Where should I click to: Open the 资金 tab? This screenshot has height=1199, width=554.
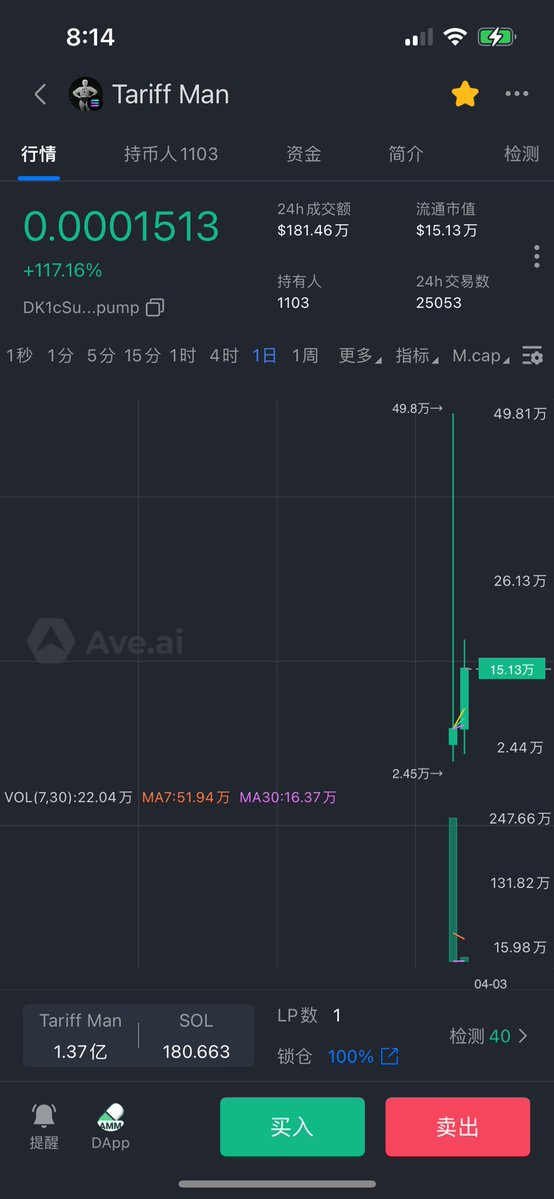[303, 154]
